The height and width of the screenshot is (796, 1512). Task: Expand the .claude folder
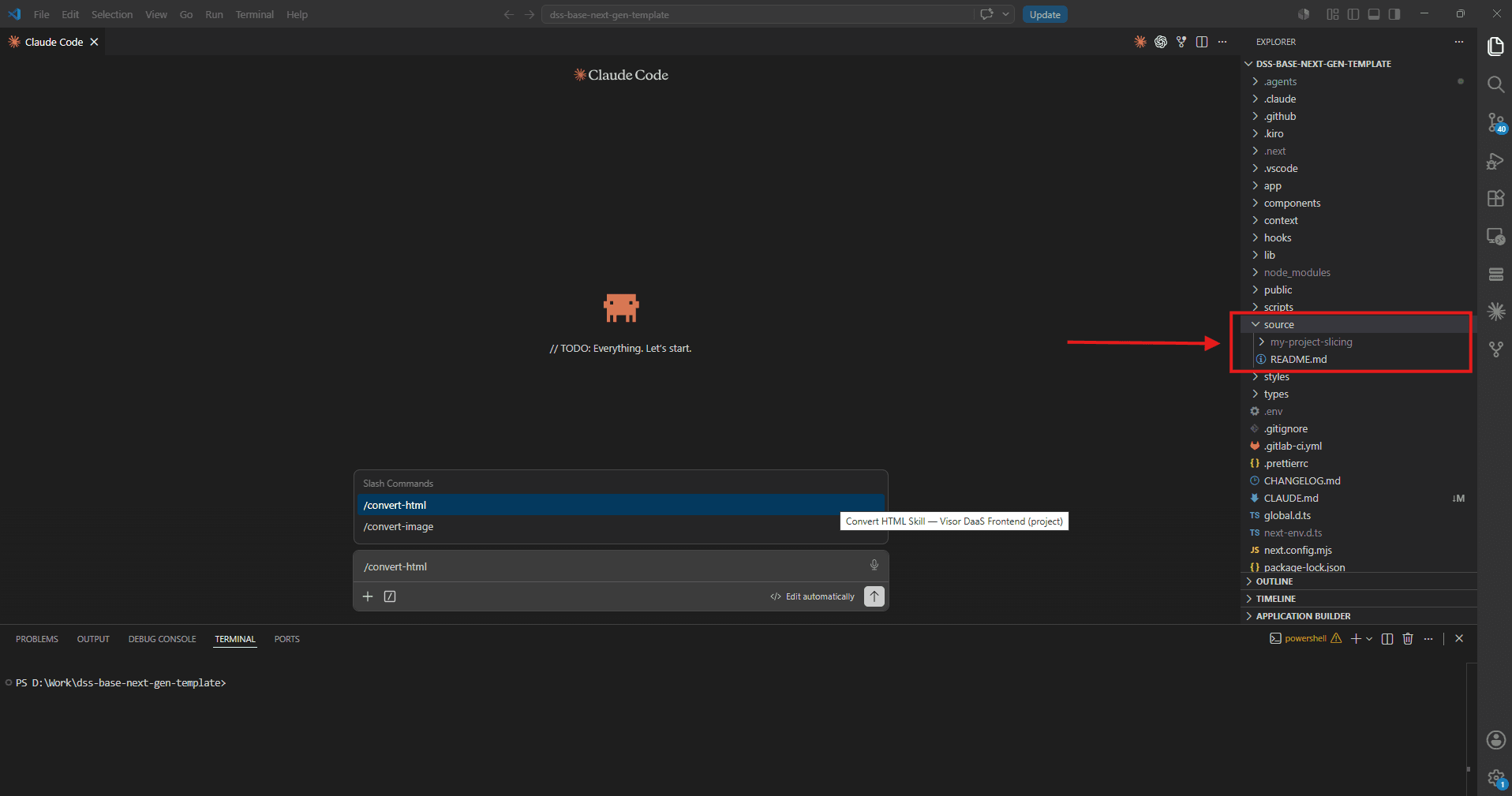pyautogui.click(x=1357, y=99)
